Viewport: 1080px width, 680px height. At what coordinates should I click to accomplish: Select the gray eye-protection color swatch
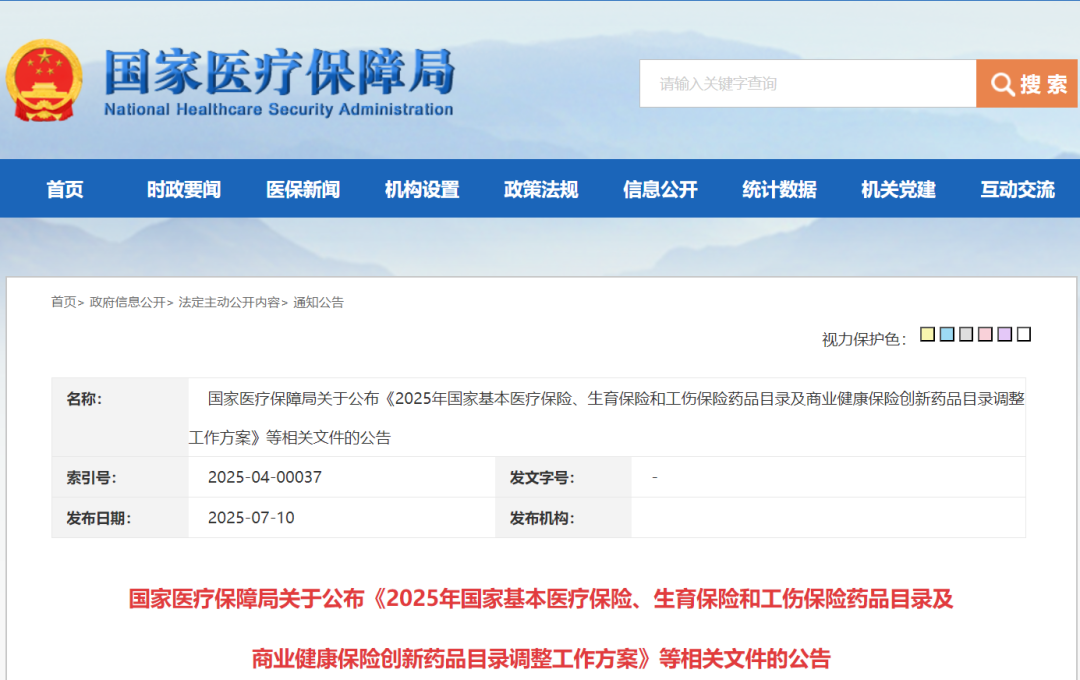[966, 334]
